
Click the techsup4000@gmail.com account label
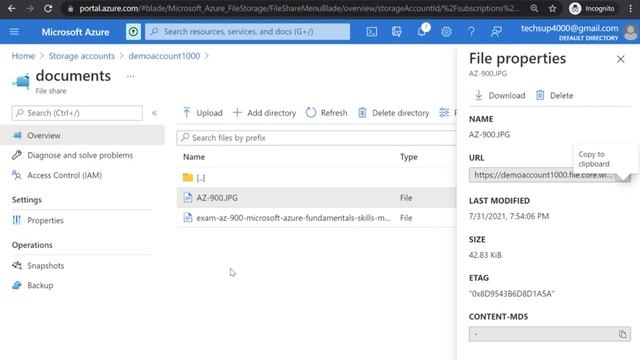[569, 28]
